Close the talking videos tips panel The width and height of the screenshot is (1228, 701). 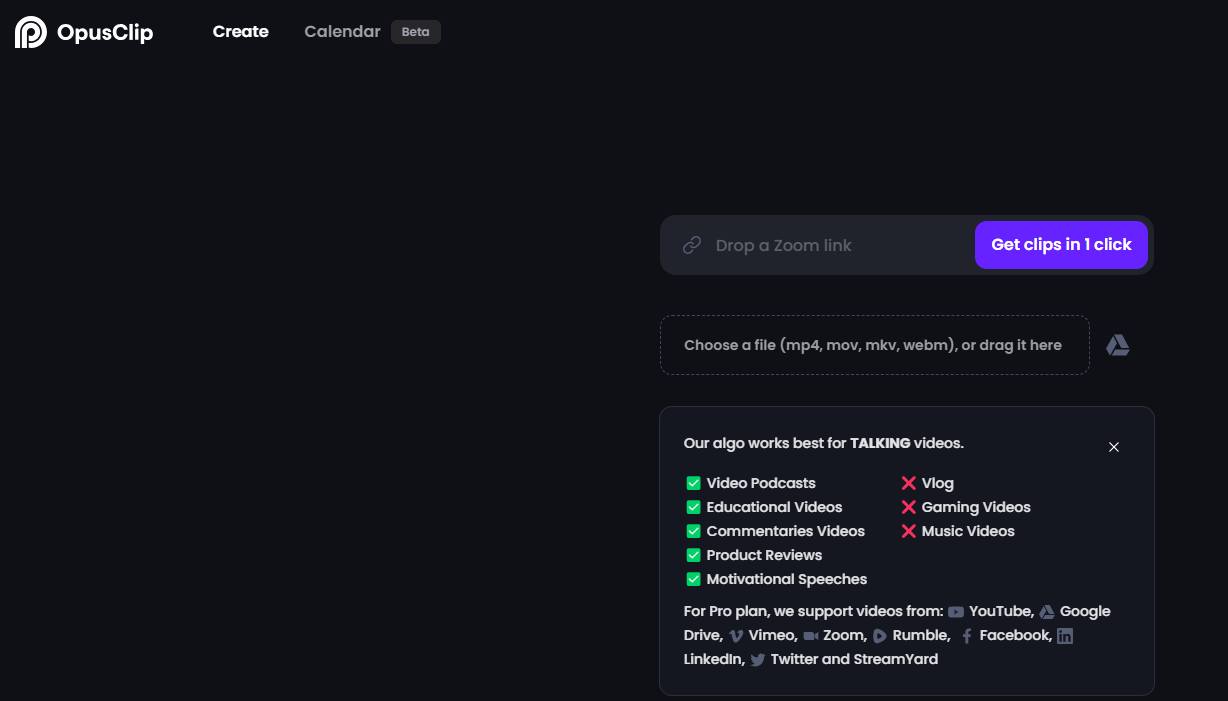point(1114,447)
